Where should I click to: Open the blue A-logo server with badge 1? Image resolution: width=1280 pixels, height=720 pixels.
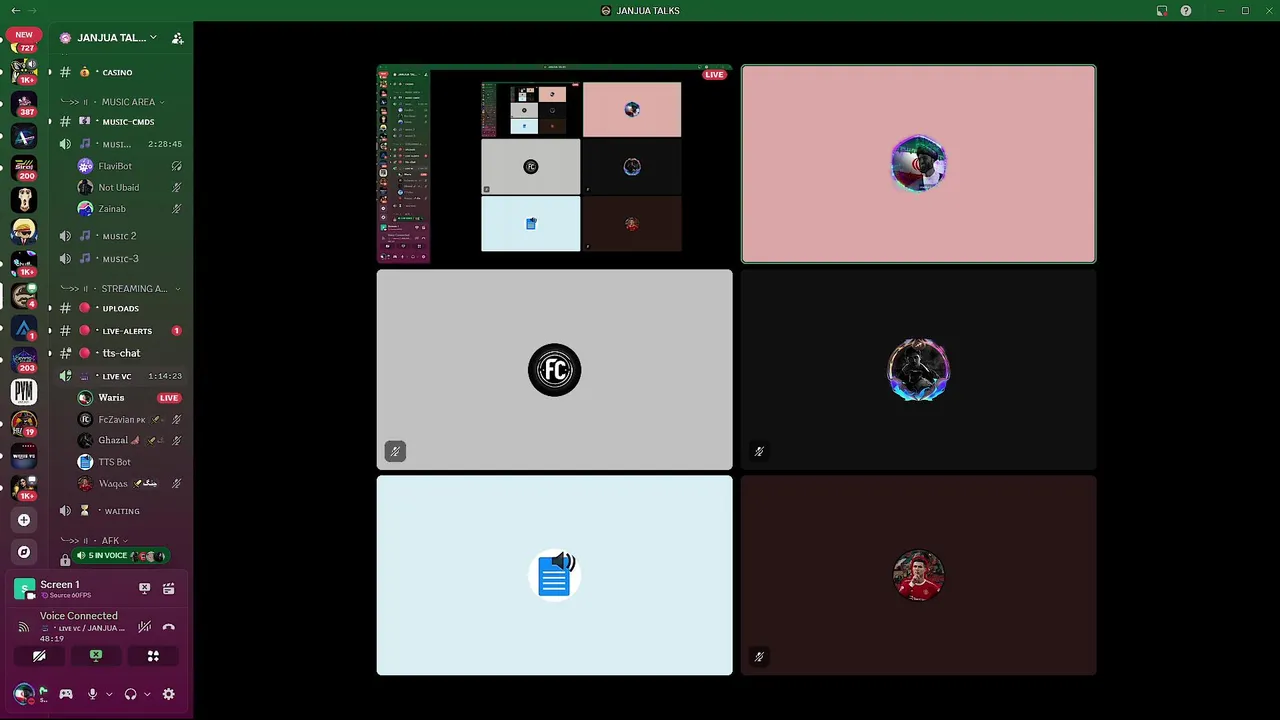point(24,328)
